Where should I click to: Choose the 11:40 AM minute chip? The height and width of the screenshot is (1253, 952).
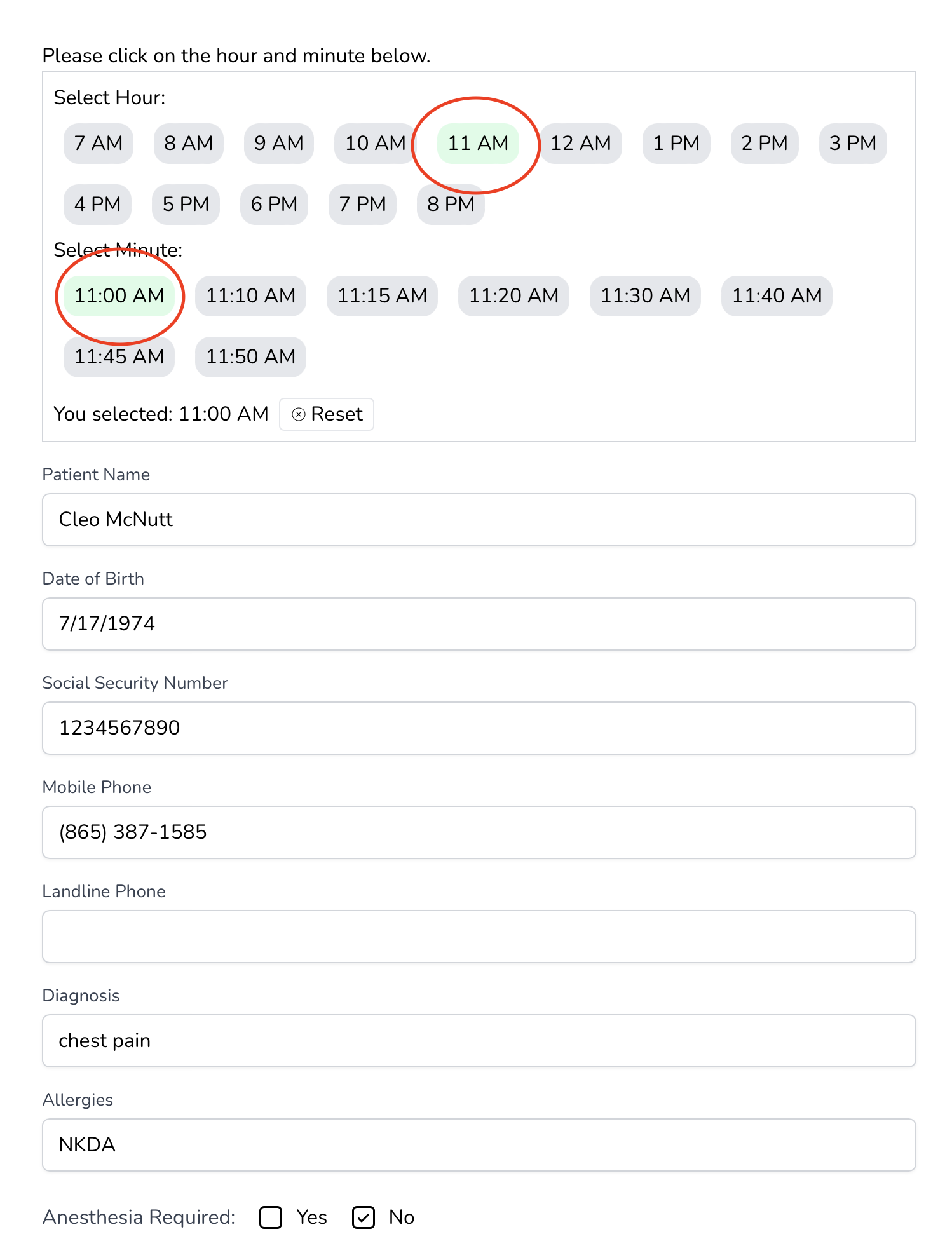[x=777, y=296]
